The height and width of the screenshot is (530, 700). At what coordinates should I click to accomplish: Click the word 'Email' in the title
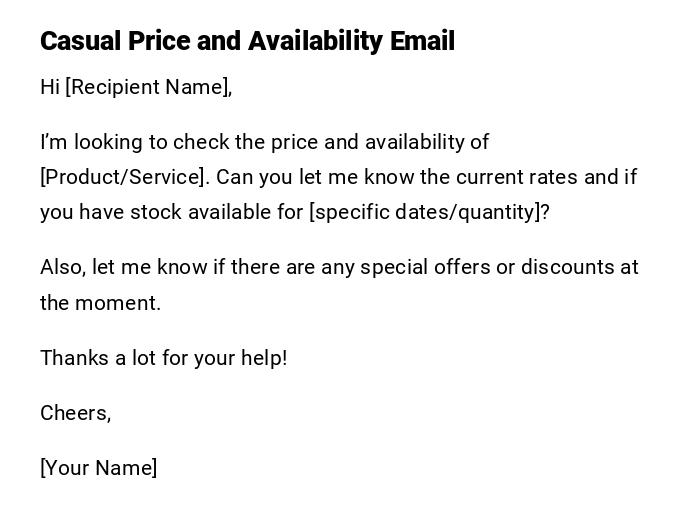pos(422,41)
